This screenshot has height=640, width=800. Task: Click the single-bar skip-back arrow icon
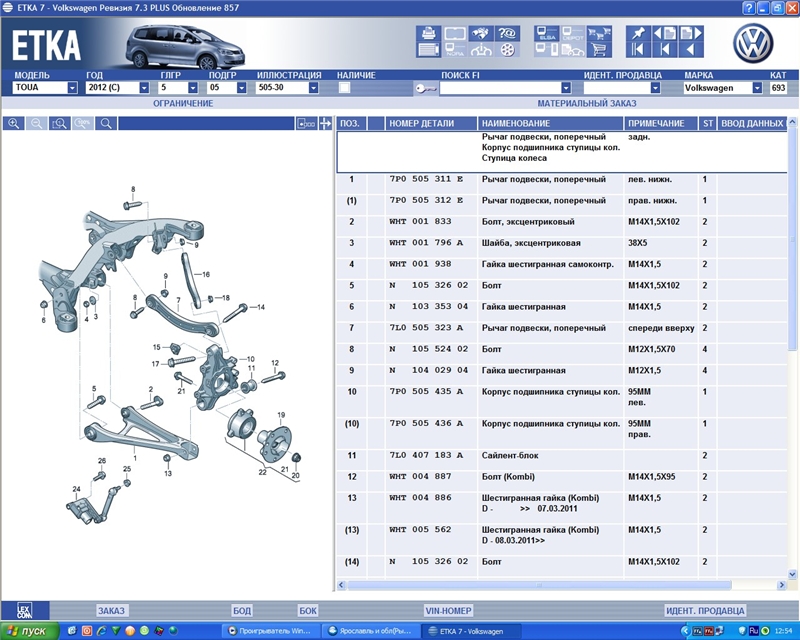point(665,50)
